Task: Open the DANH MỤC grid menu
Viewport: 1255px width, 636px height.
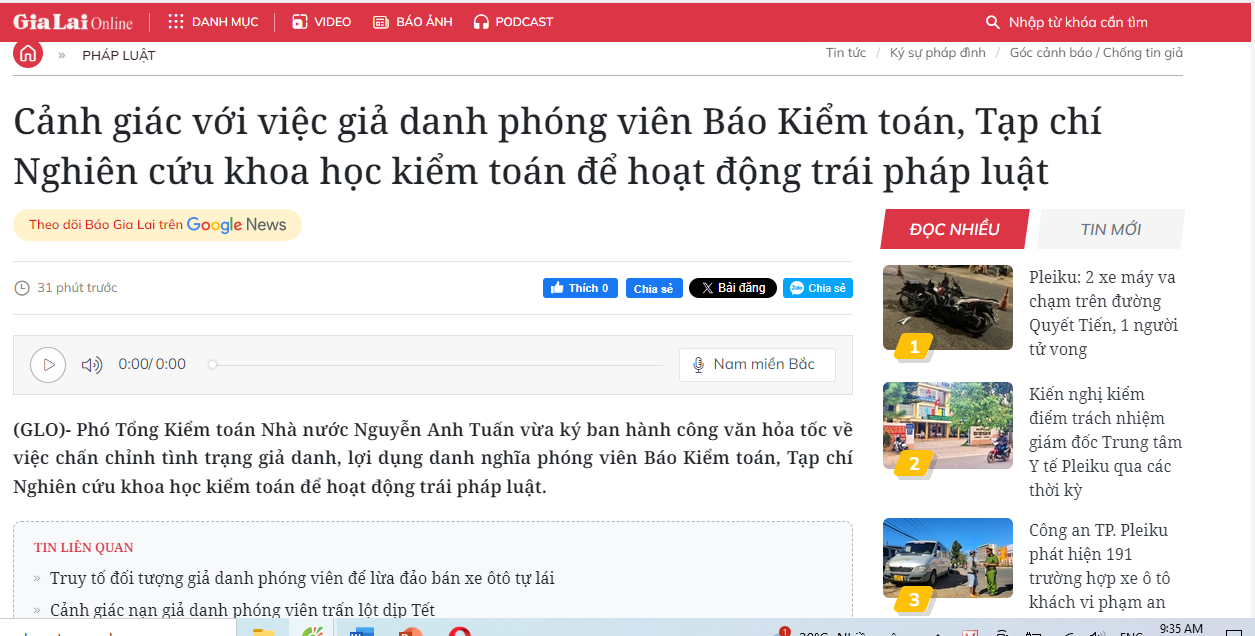Action: 213,22
